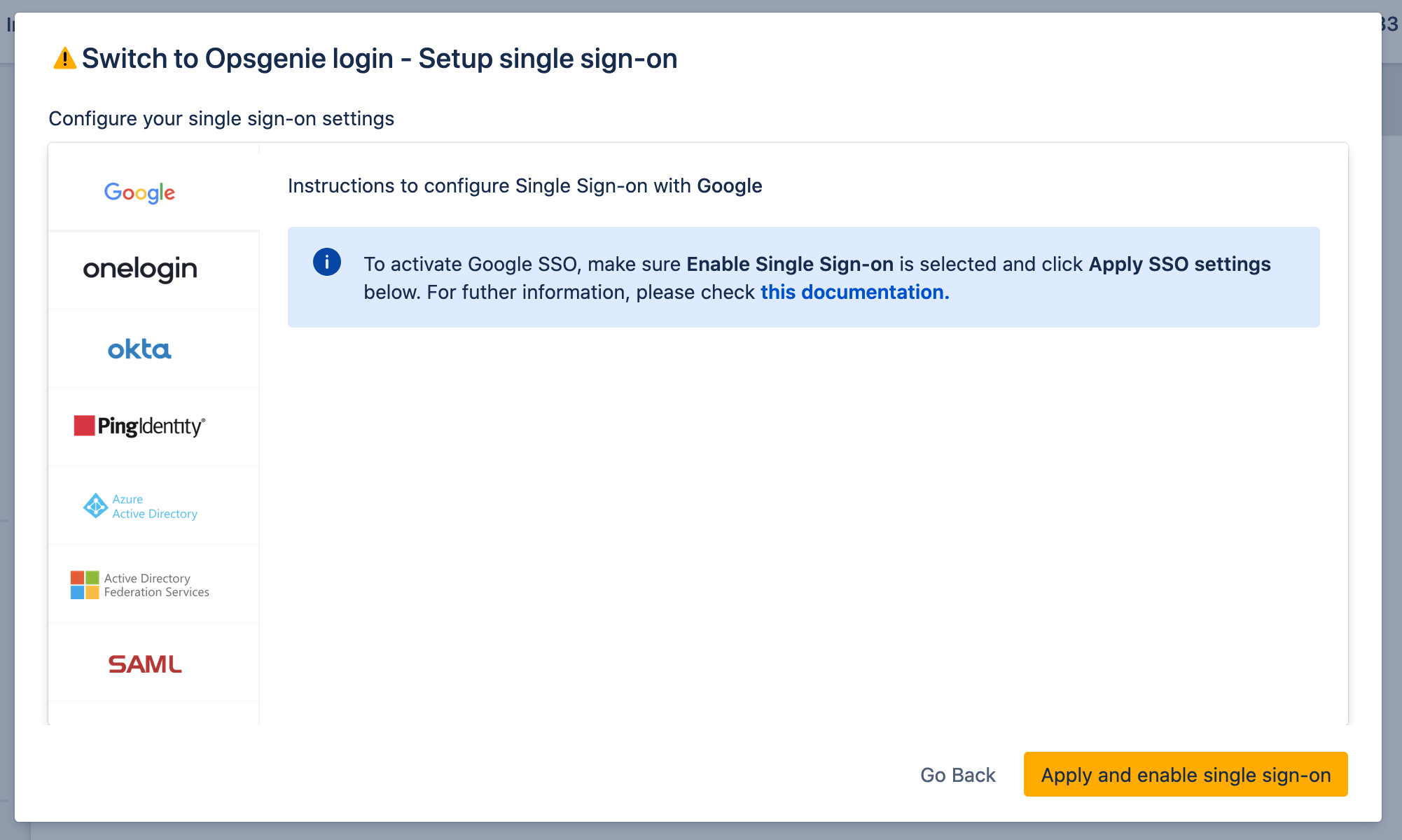This screenshot has height=840, width=1402.
Task: Click the Google SSO instructions heading
Action: coord(525,185)
